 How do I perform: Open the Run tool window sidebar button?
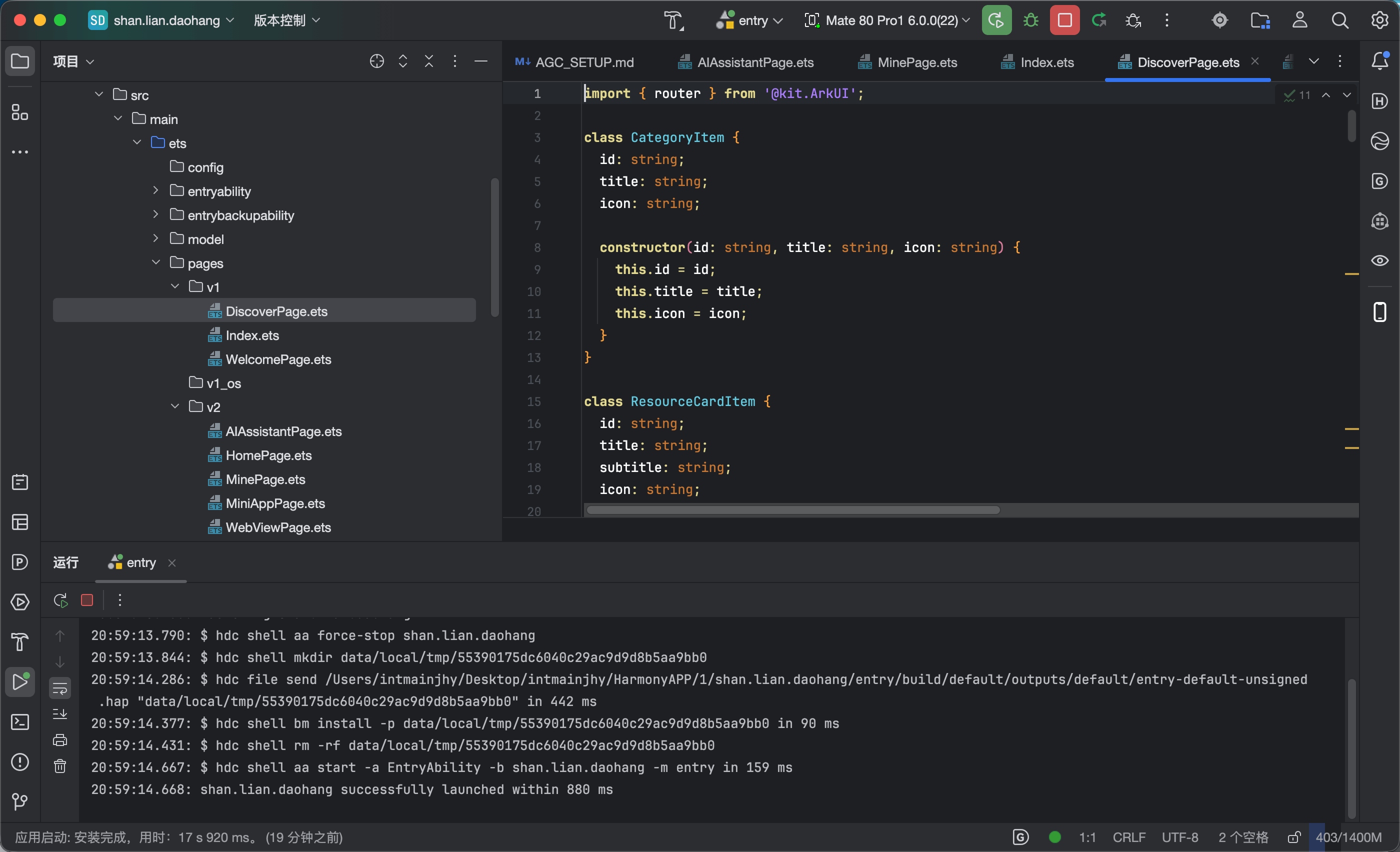(20, 681)
